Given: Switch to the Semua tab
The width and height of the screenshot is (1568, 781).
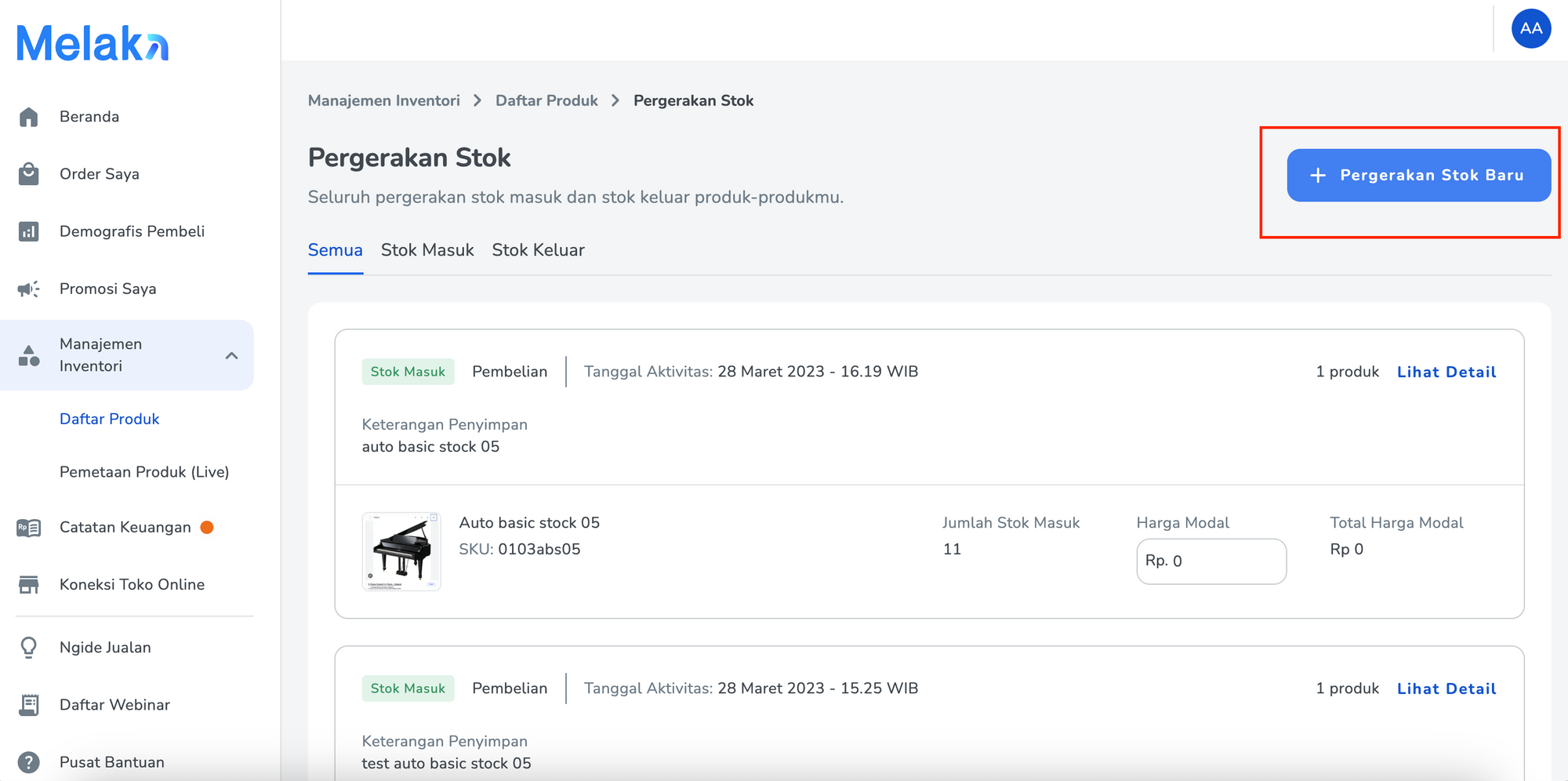Looking at the screenshot, I should click(336, 250).
